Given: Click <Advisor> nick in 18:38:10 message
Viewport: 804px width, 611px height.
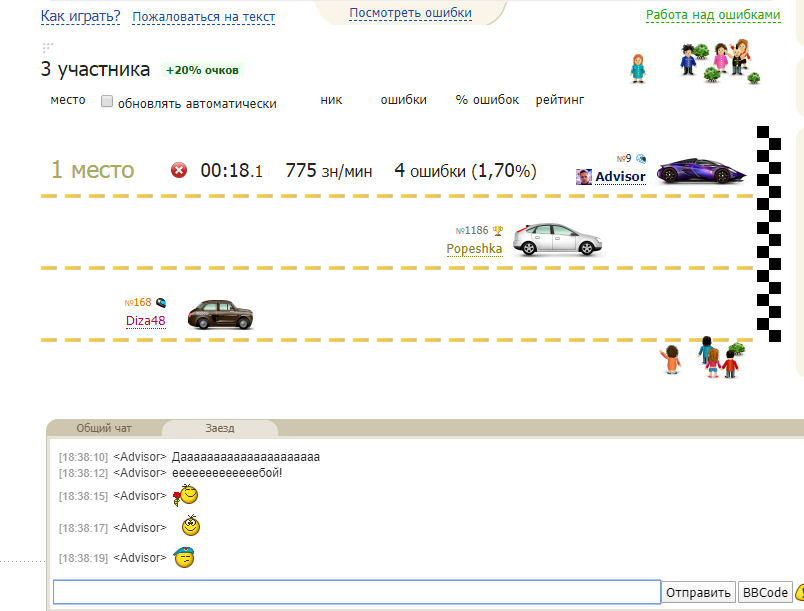Looking at the screenshot, I should (139, 457).
